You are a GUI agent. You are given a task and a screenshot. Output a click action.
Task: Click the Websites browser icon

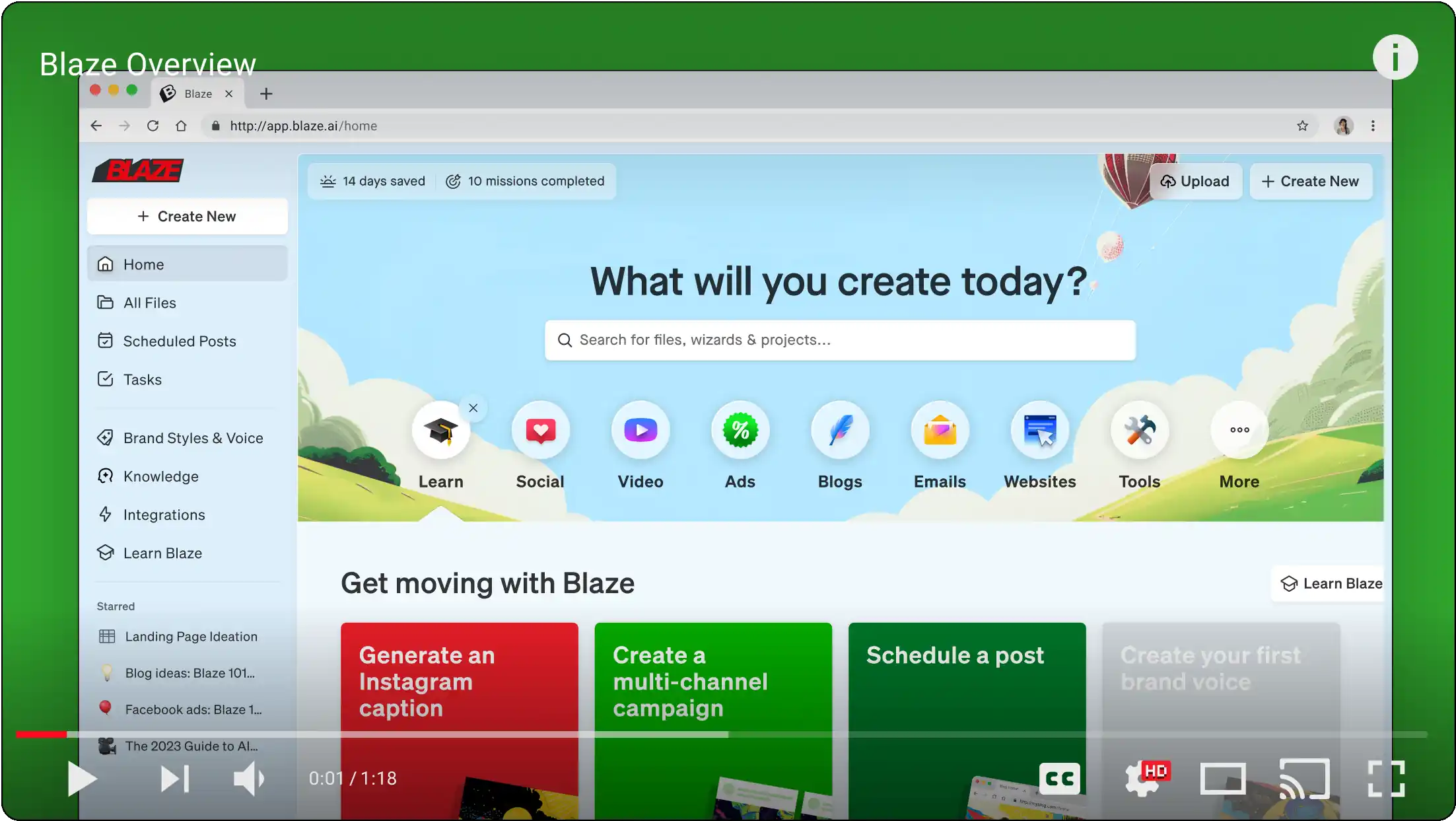point(1039,430)
